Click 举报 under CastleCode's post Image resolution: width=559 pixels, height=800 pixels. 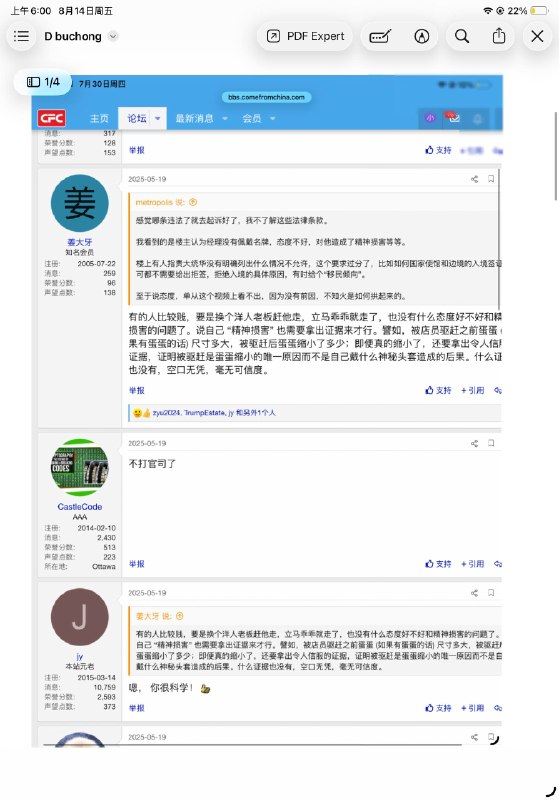tap(137, 564)
